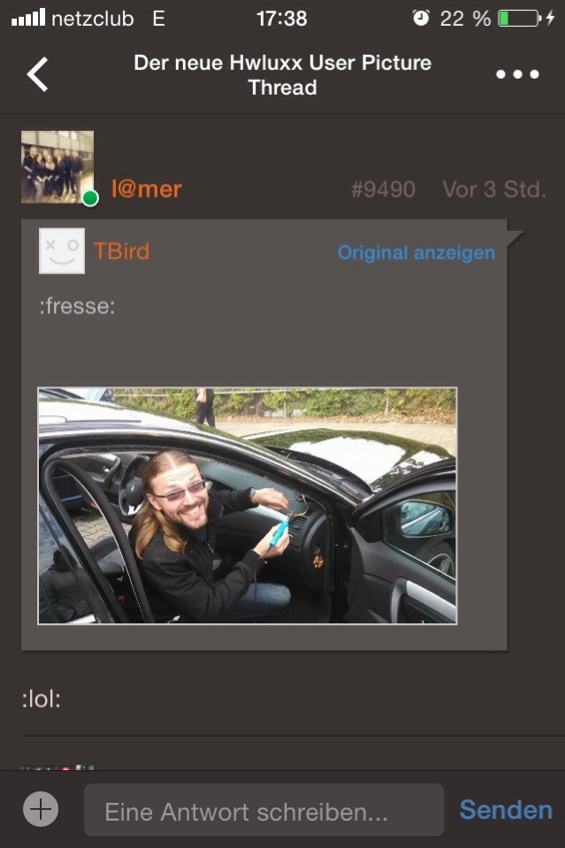Viewport: 565px width, 848px height.
Task: Tap Original anzeigen link
Action: [416, 253]
